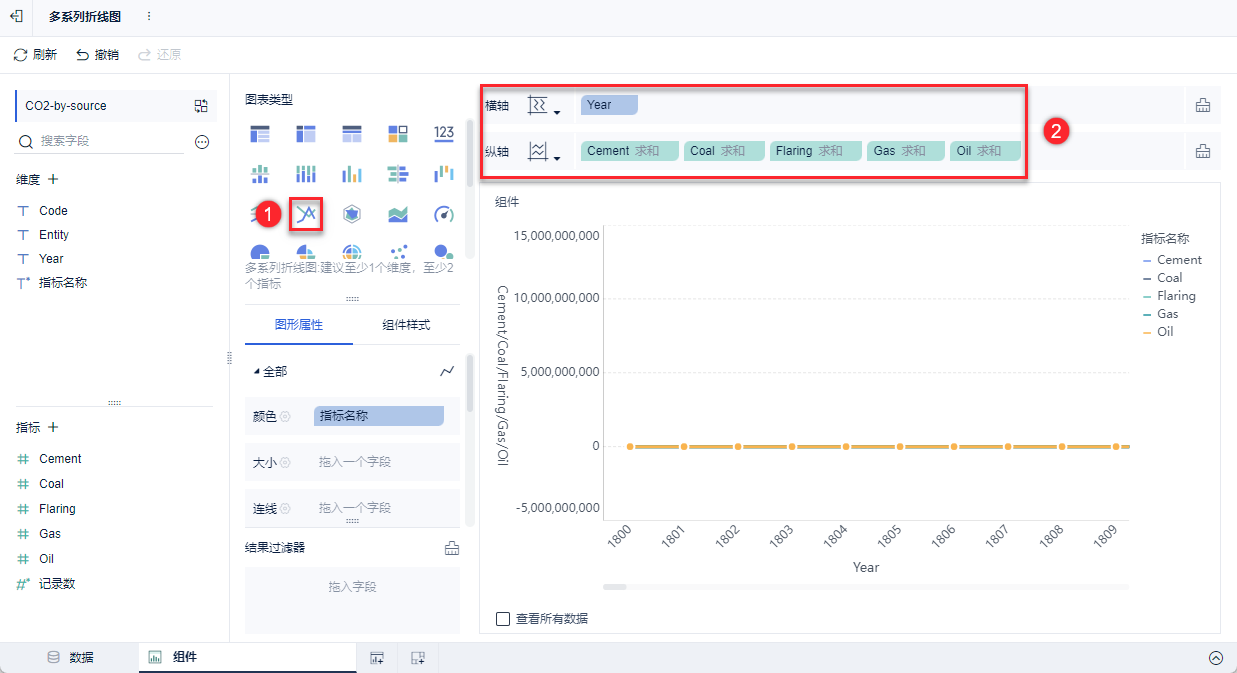Select the 多系列折线图 title tab

pos(85,16)
